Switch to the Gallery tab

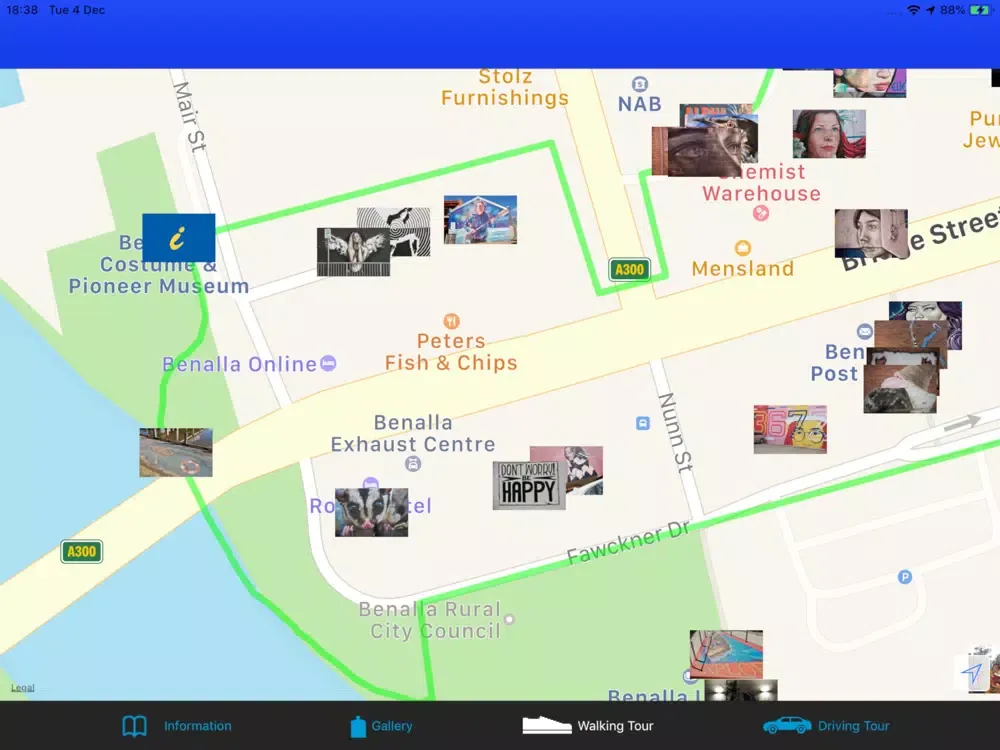point(381,726)
